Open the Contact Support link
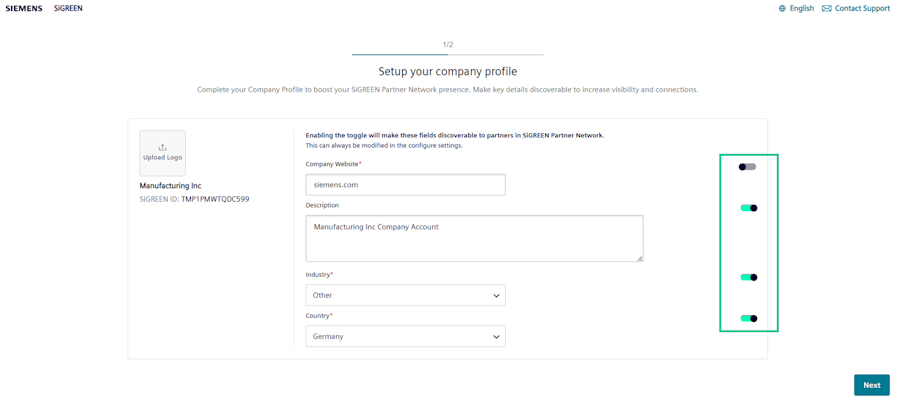The width and height of the screenshot is (900, 403). point(862,9)
